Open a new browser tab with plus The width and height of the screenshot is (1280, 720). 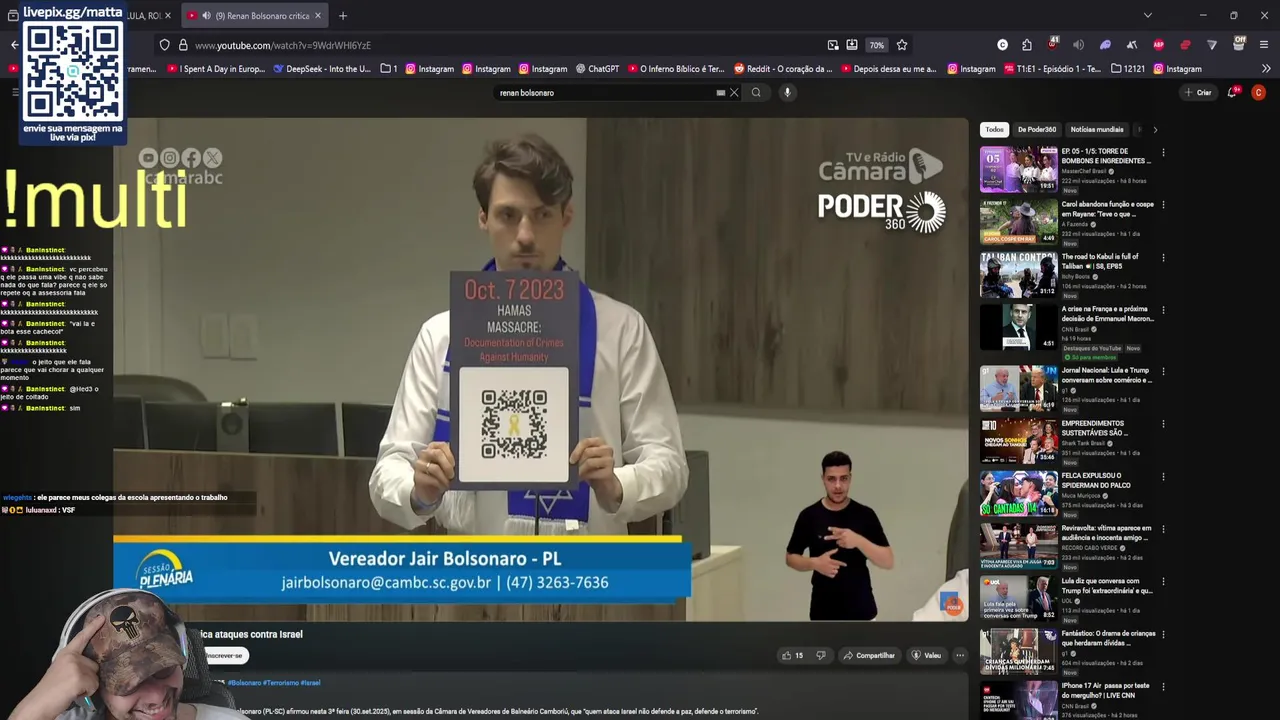click(x=342, y=16)
